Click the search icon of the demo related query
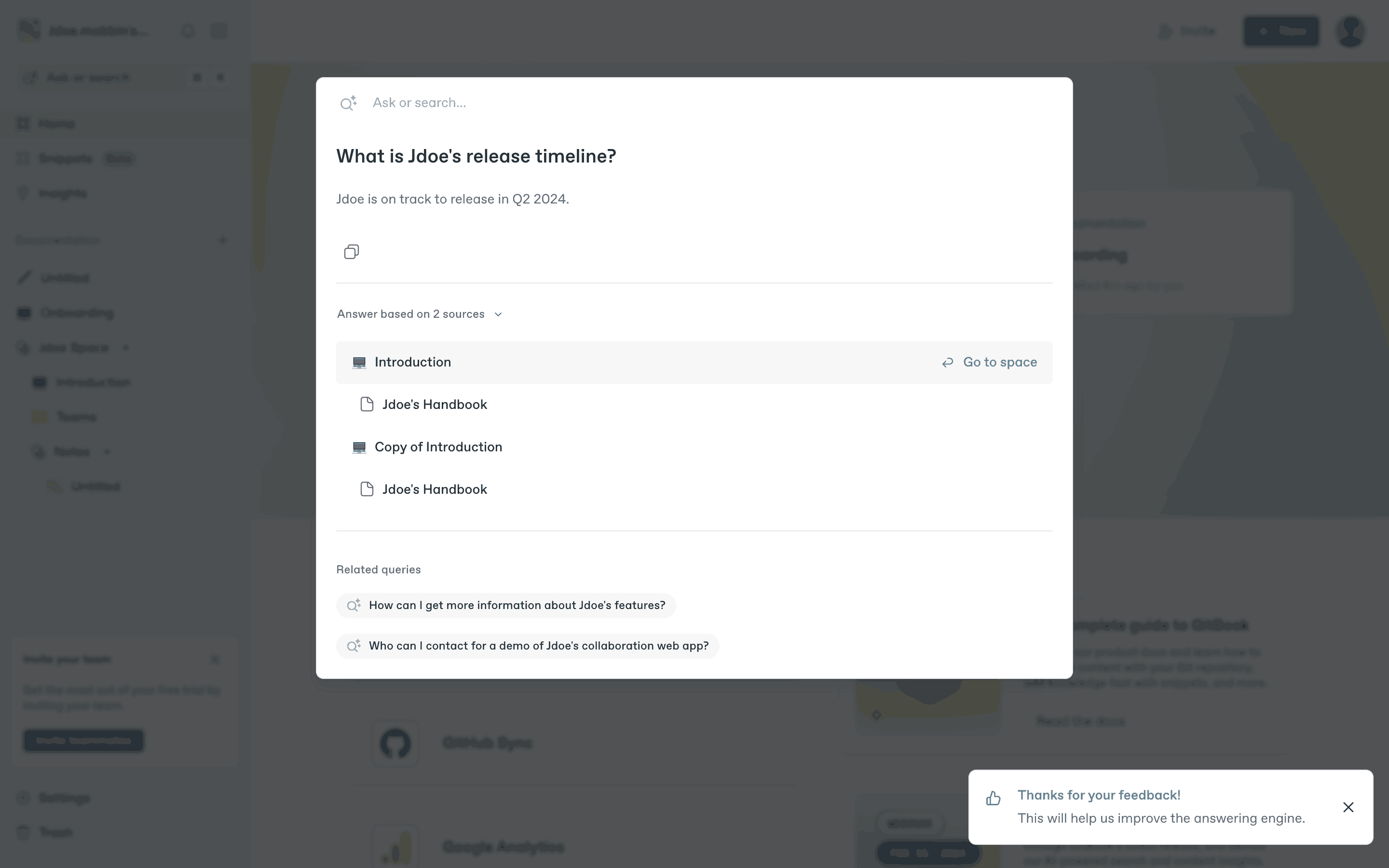Image resolution: width=1389 pixels, height=868 pixels. click(354, 646)
